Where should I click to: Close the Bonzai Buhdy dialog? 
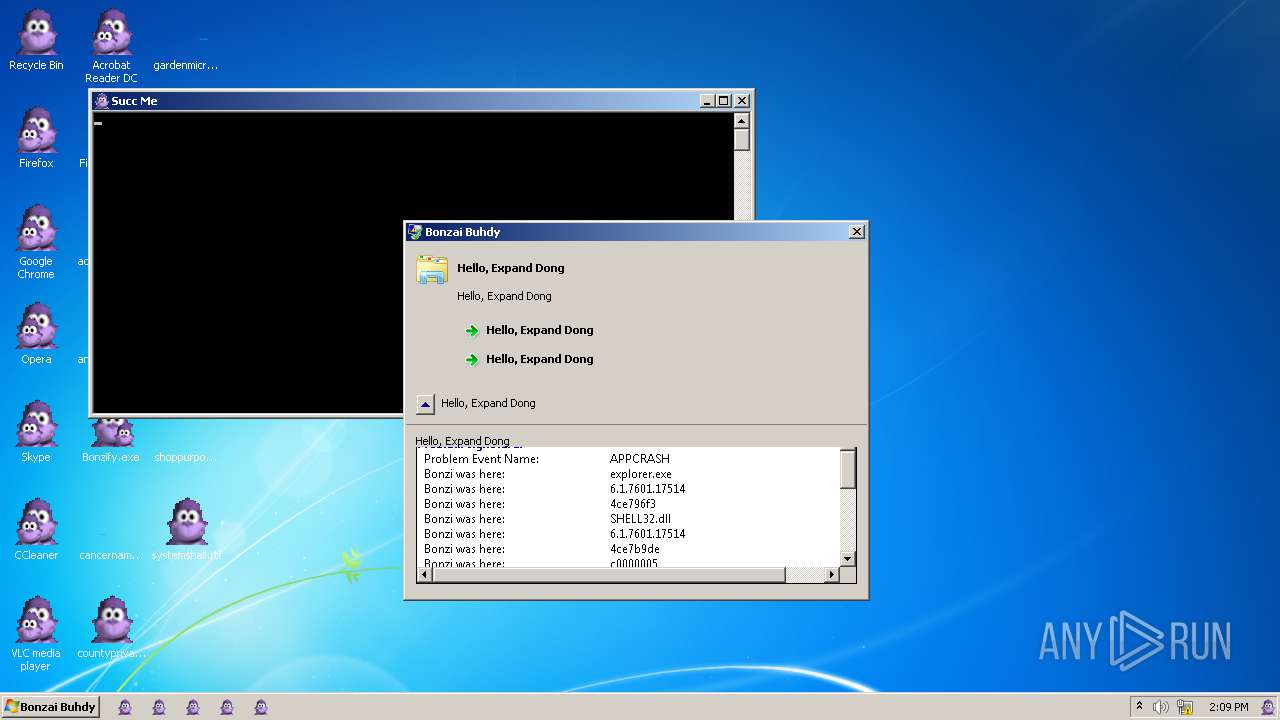[857, 232]
